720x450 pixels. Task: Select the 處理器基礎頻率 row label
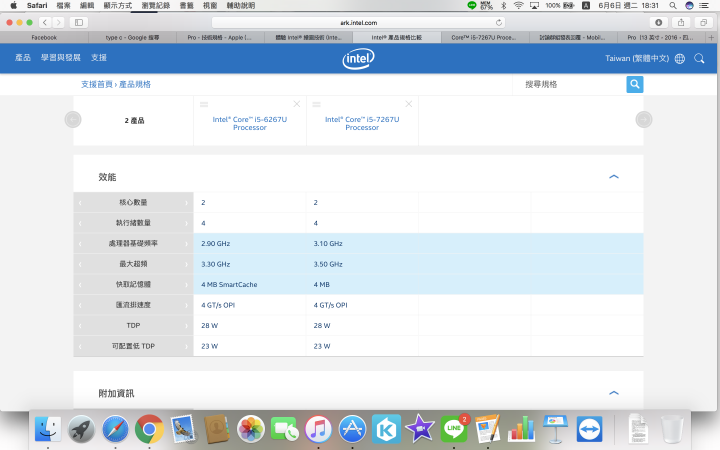point(133,243)
